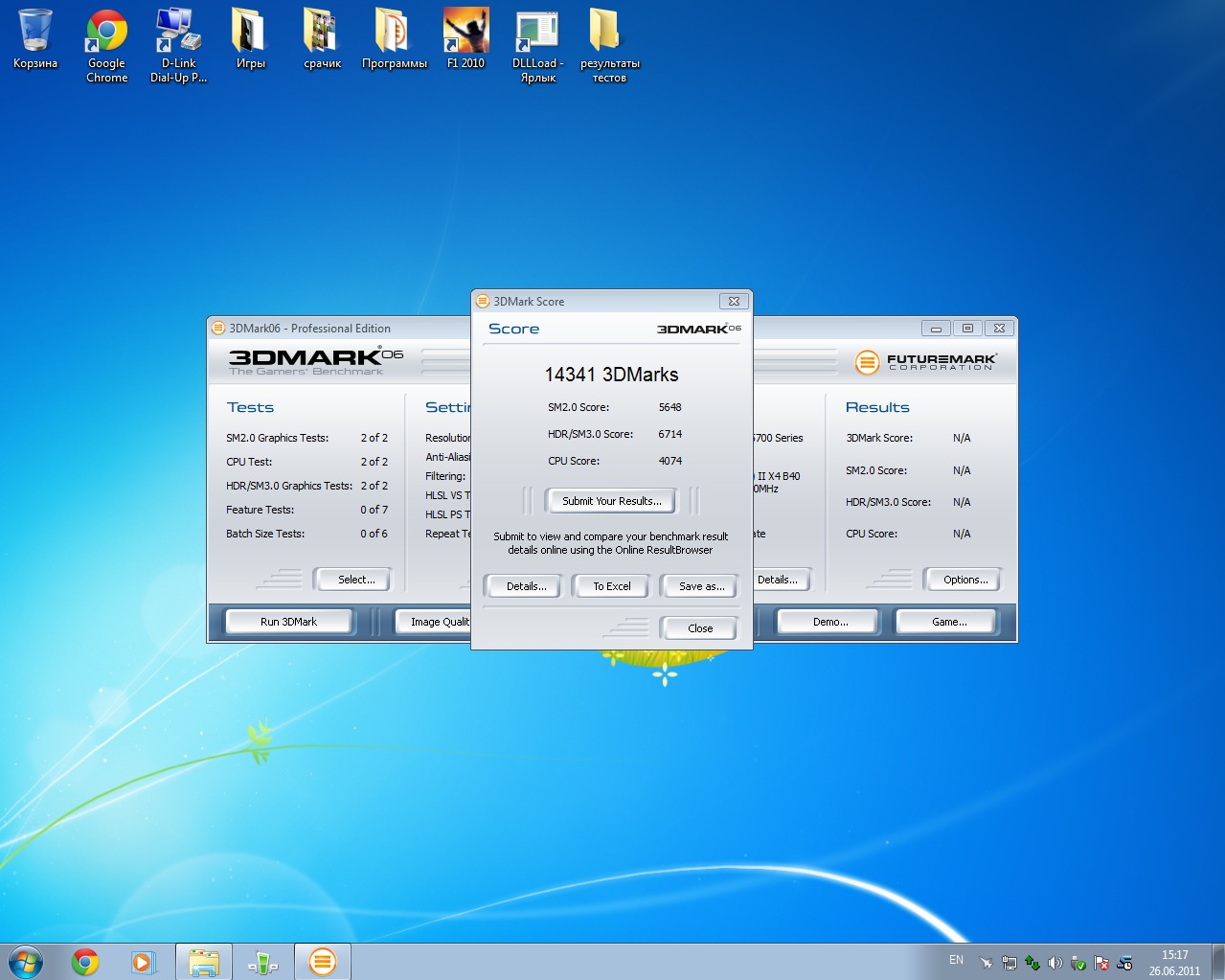The image size is (1225, 980).
Task: Open the volume speaker tray icon
Action: 1055,963
